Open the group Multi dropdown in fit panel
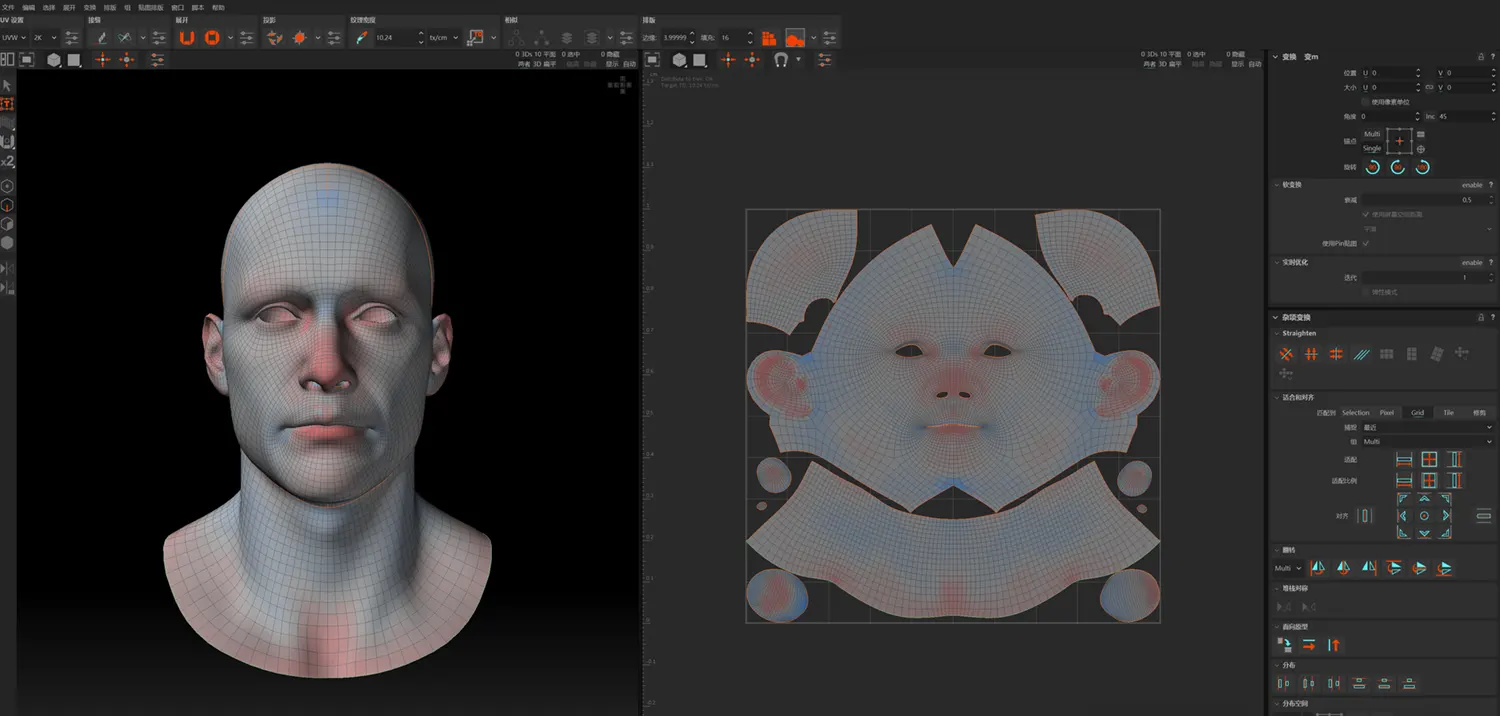The width and height of the screenshot is (1500, 716). pos(1427,441)
